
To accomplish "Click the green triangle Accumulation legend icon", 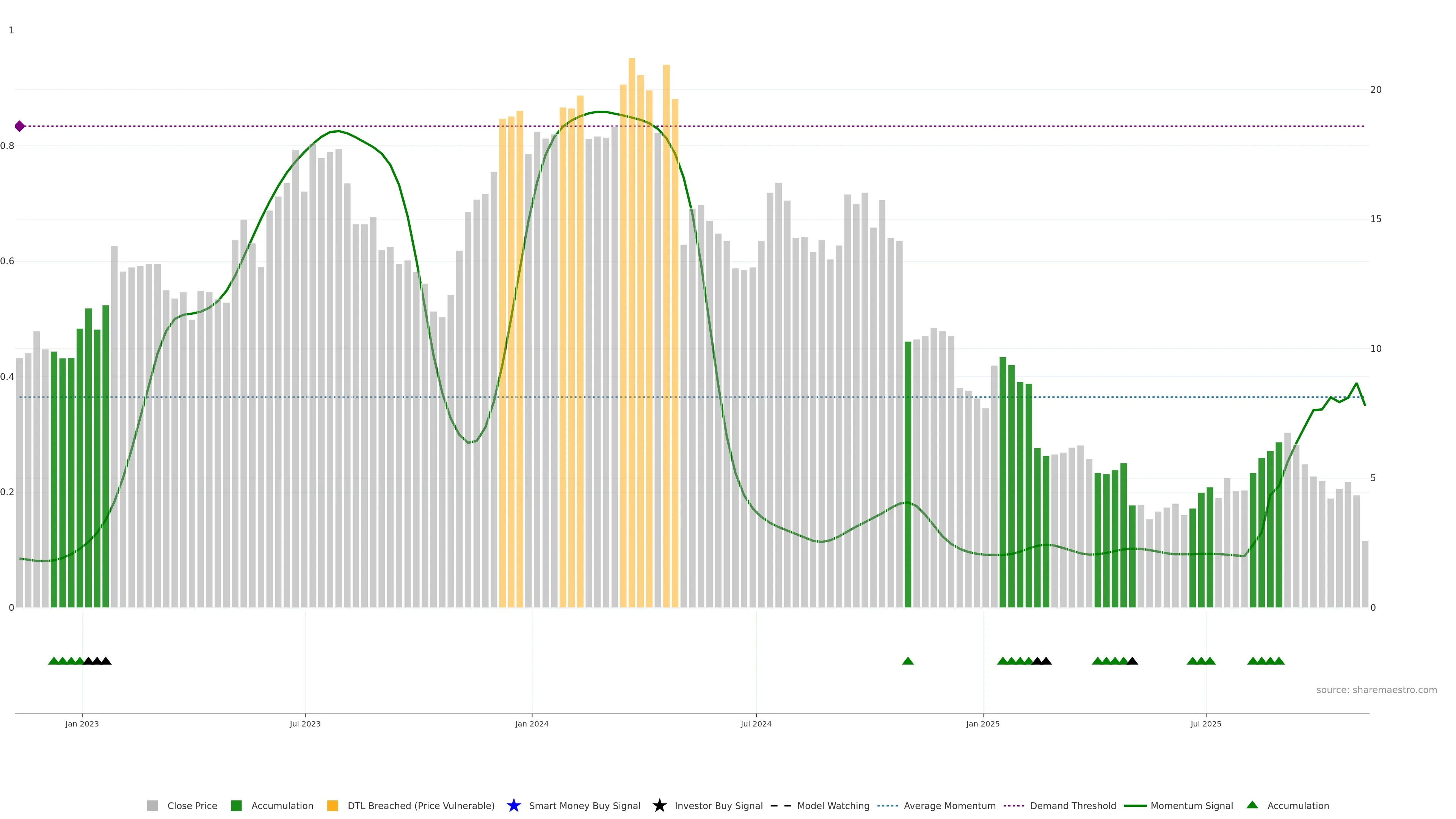I will coord(1252,805).
